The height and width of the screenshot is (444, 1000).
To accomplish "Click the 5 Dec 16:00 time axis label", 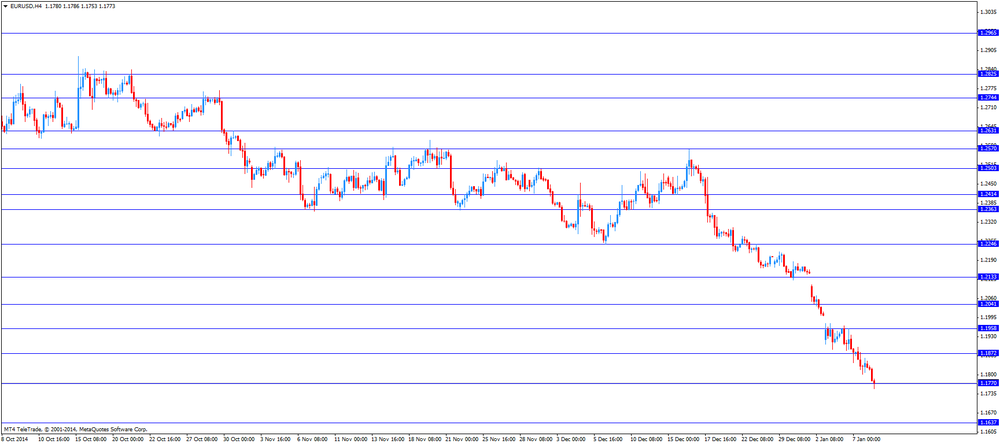I will pos(610,440).
